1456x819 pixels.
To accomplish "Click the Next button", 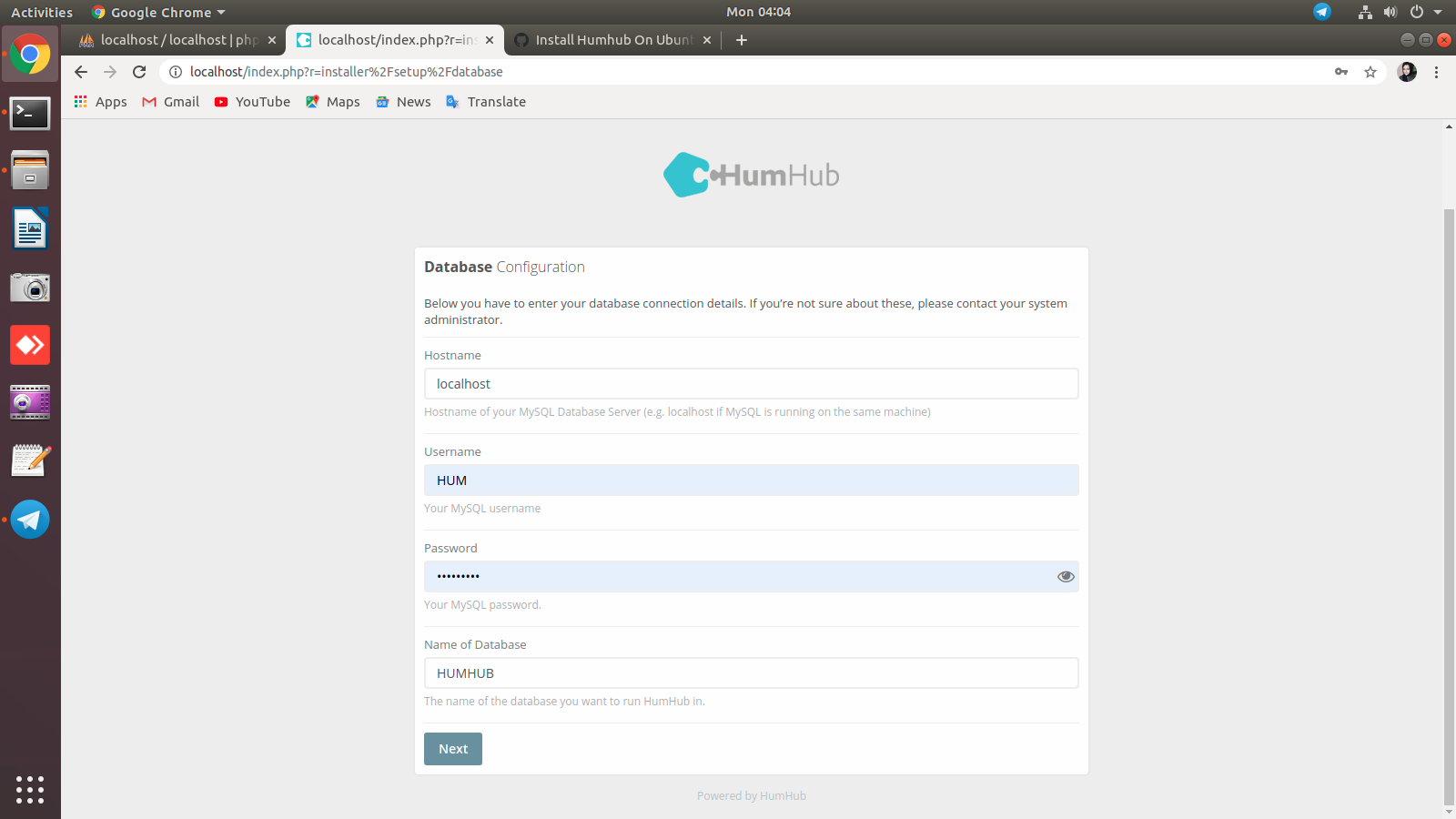I will 453,749.
